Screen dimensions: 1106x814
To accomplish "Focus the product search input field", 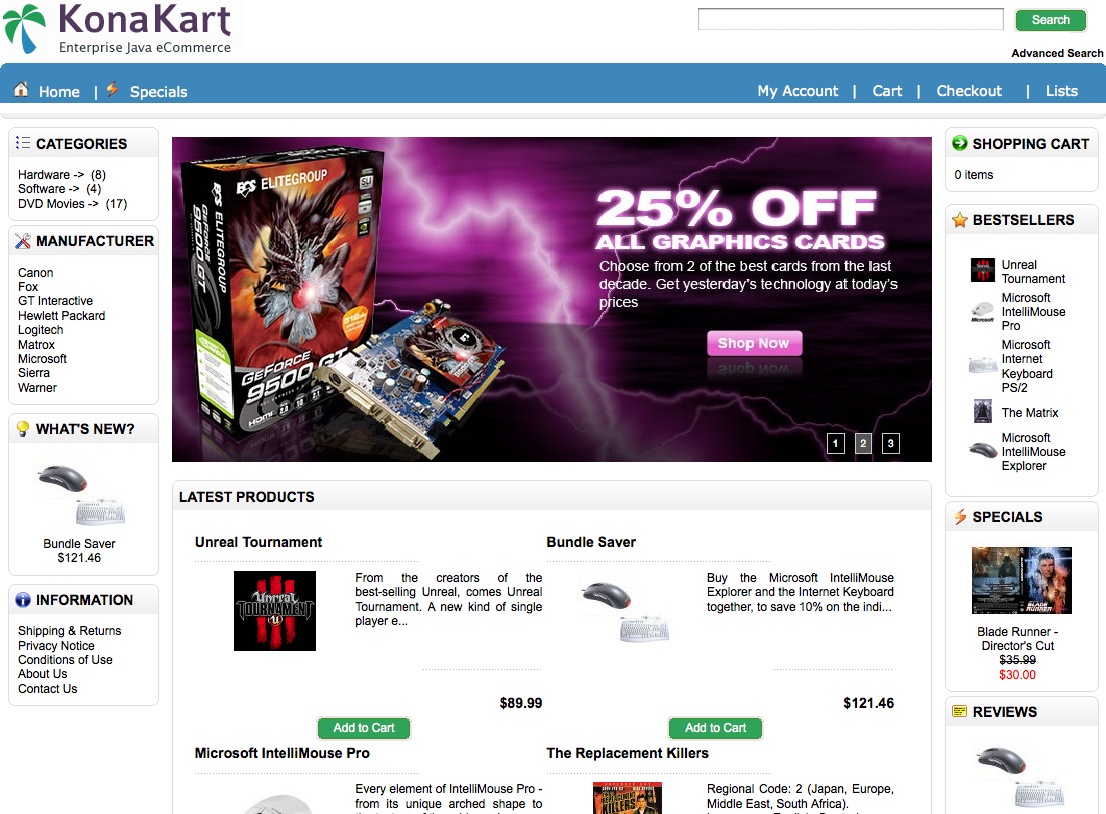I will click(x=851, y=19).
